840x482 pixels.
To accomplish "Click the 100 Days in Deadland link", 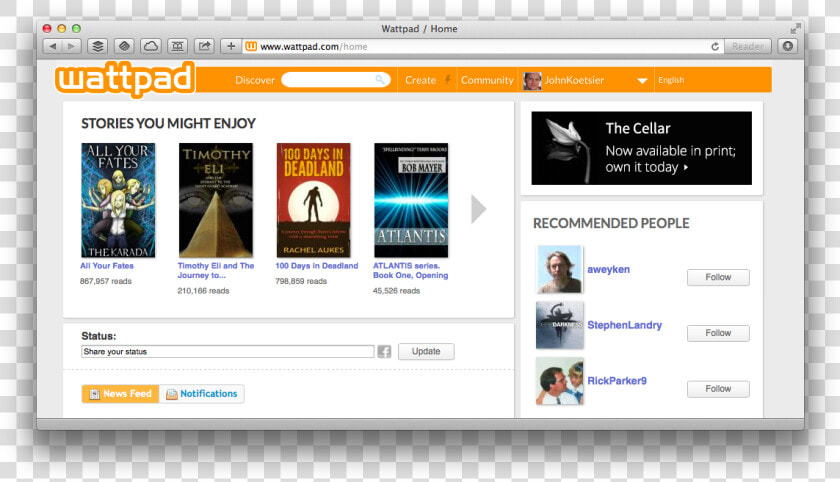I will click(317, 266).
